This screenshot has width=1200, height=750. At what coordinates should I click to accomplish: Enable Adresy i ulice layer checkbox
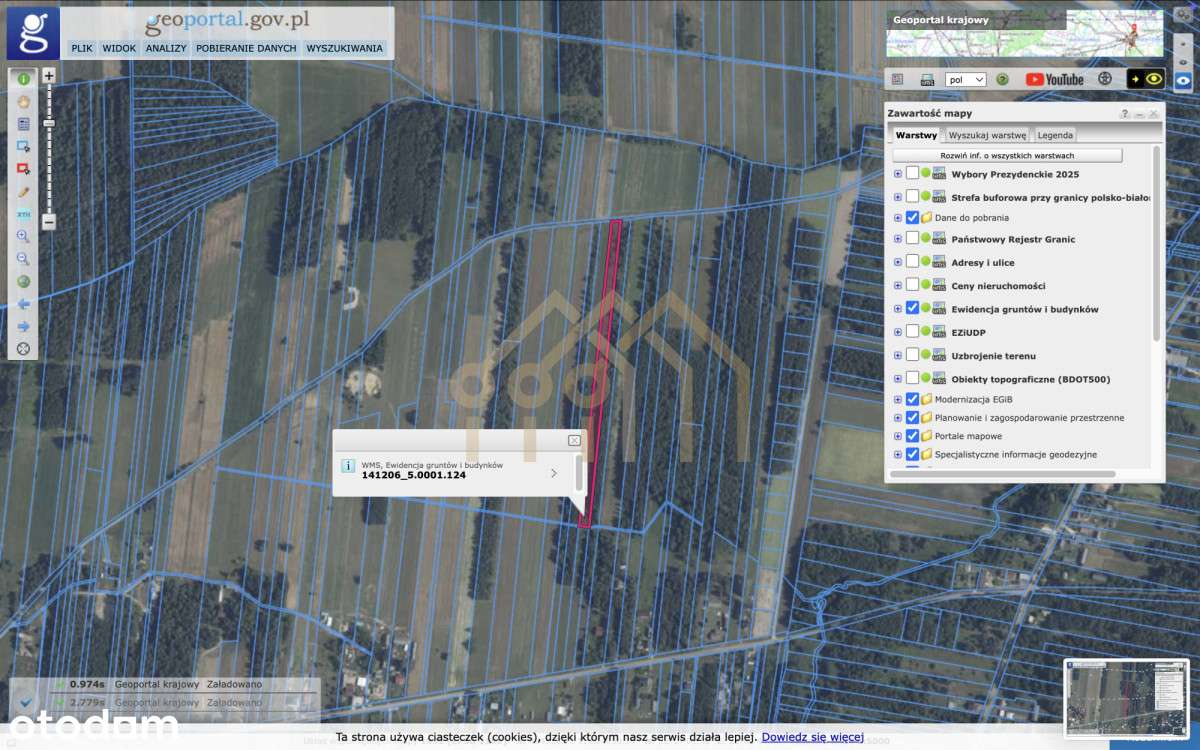pyautogui.click(x=912, y=262)
